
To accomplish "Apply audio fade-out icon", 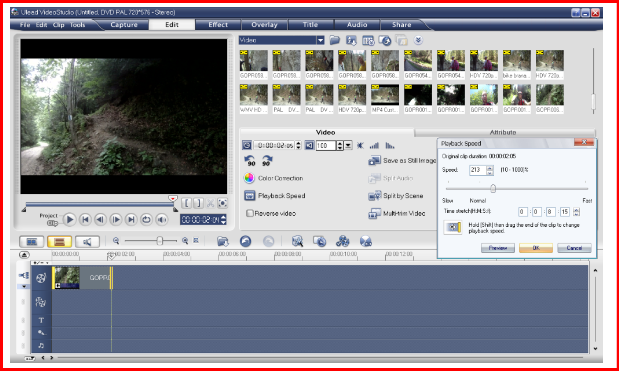I will click(390, 146).
